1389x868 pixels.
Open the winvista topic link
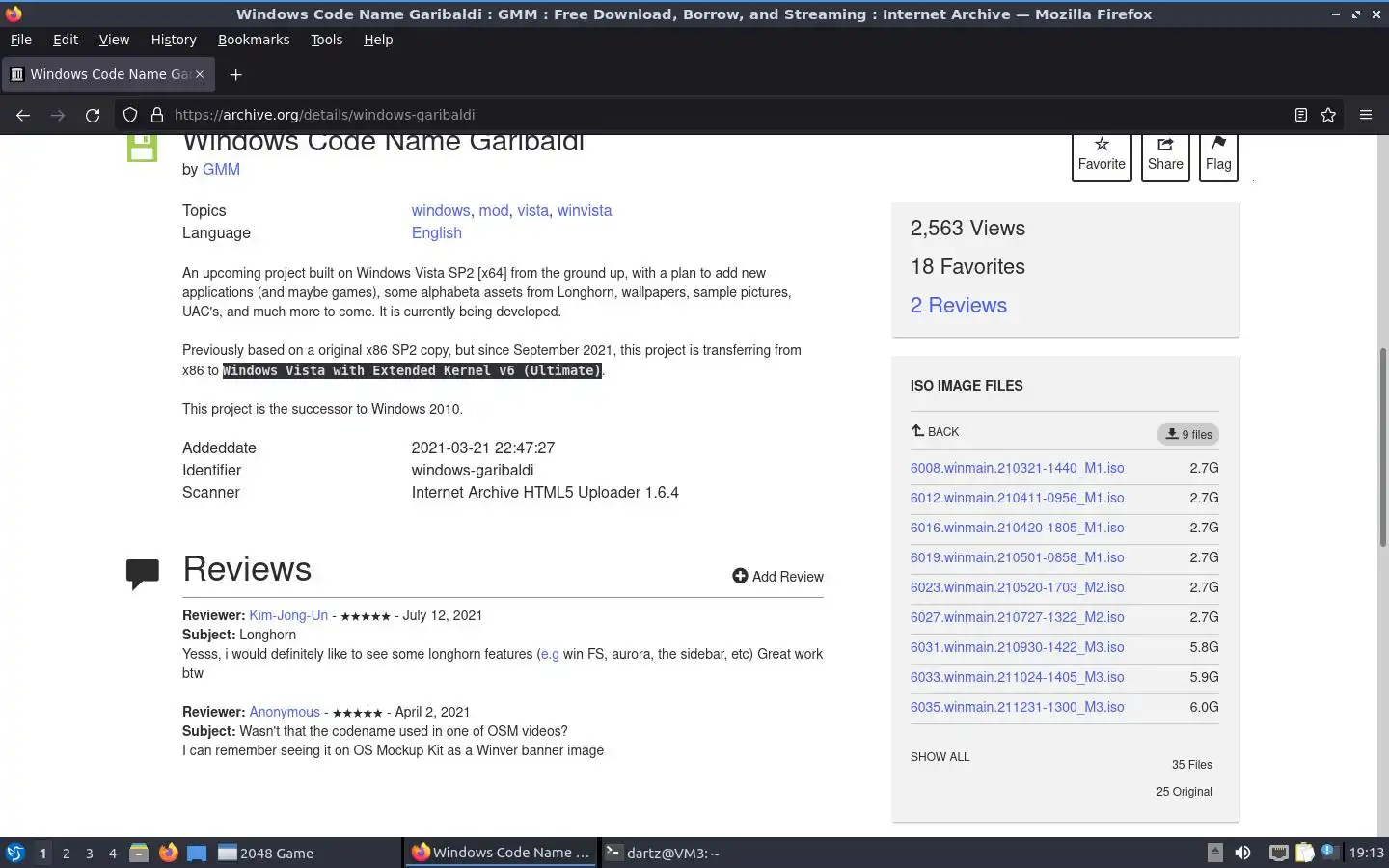(x=585, y=210)
